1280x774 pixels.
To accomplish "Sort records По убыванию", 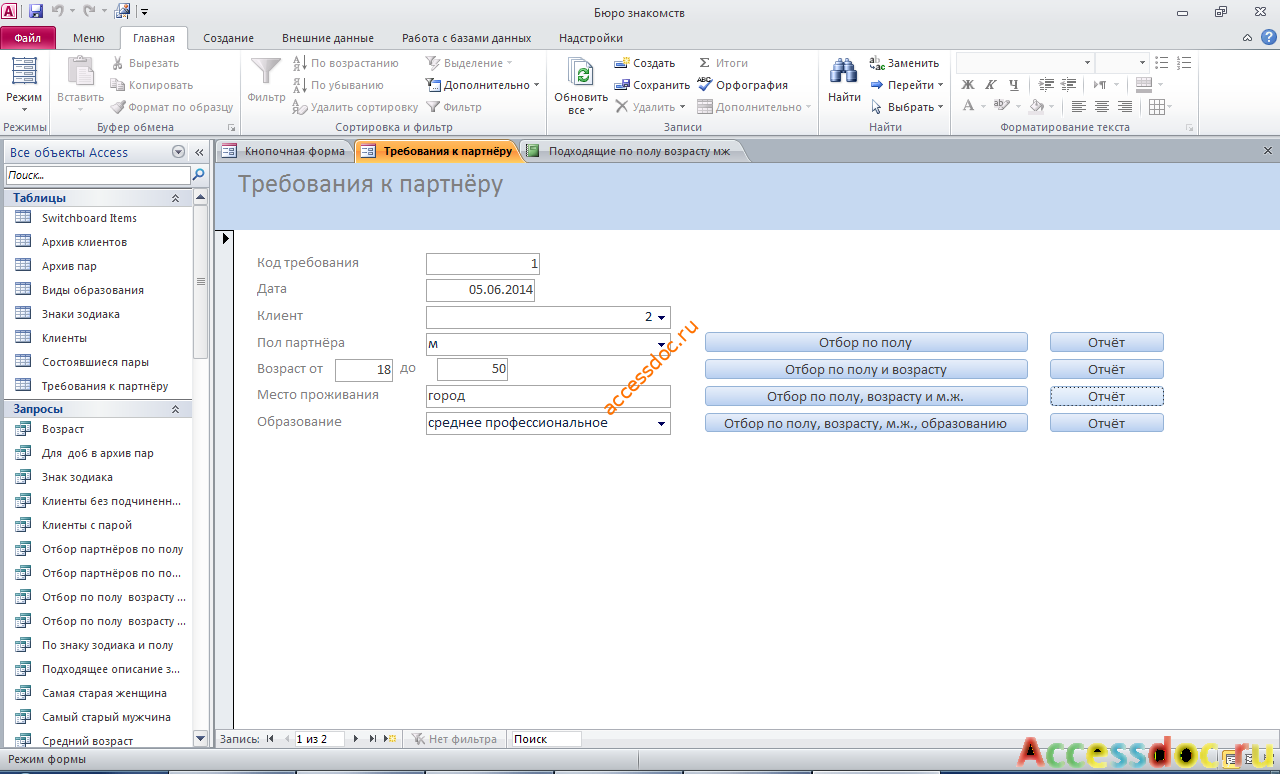I will point(338,85).
